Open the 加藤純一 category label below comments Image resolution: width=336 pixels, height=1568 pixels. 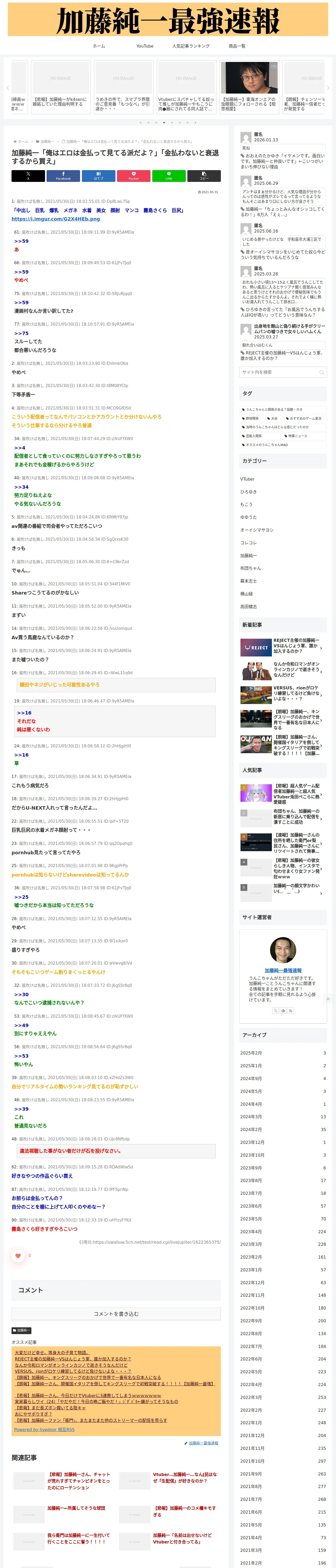click(x=21, y=1331)
